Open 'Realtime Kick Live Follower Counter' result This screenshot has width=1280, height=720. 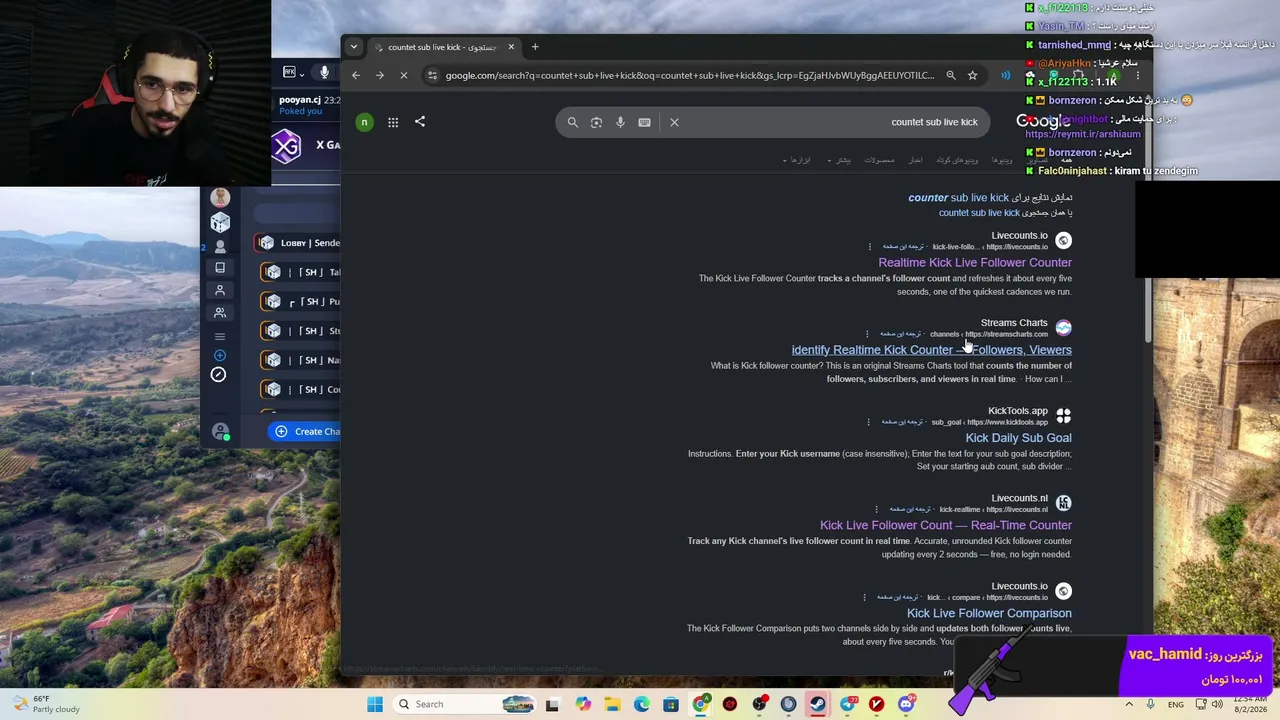click(x=975, y=262)
